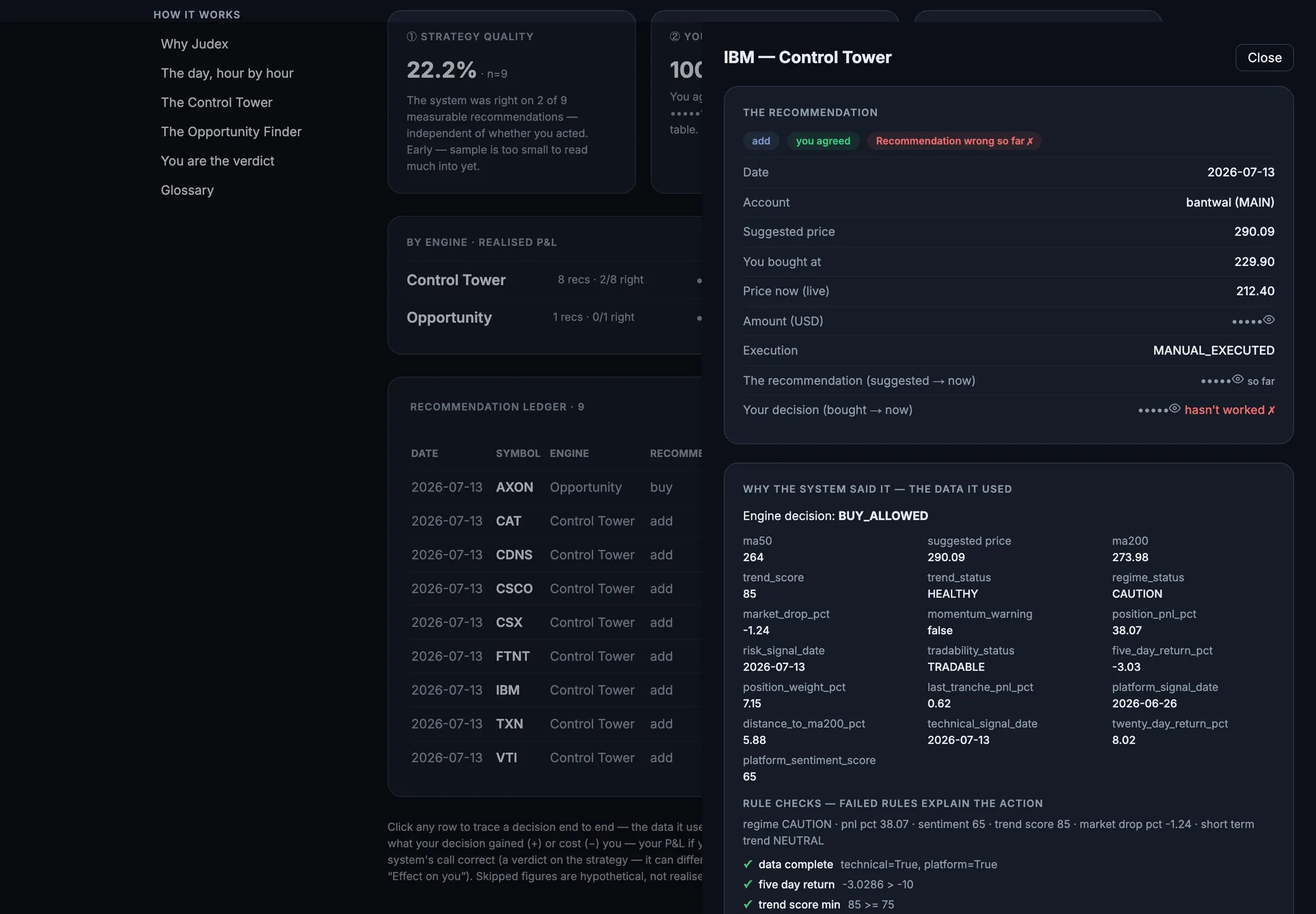The height and width of the screenshot is (914, 1316).
Task: Click the BUY_ALLOWED engine decision
Action: (883, 516)
